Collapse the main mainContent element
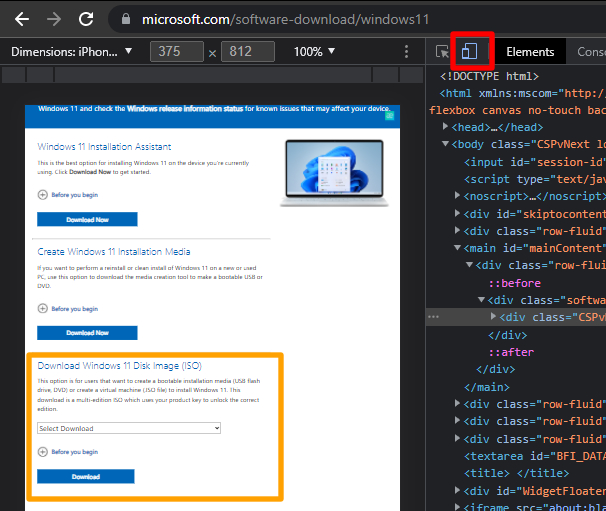This screenshot has height=511, width=606. [457, 248]
